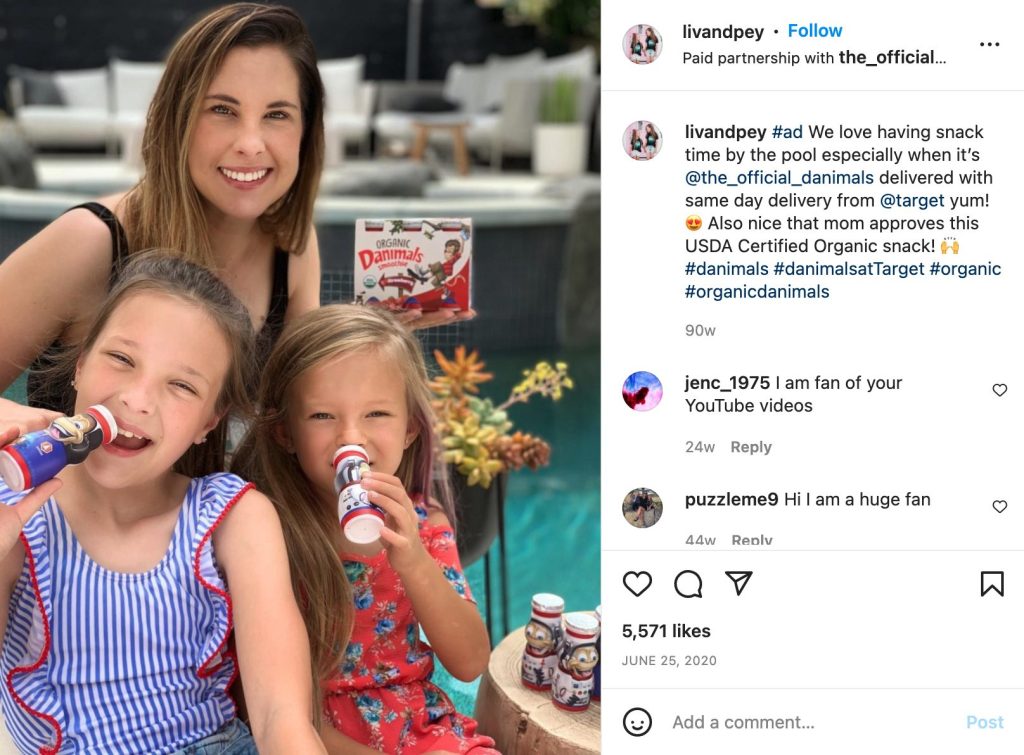The width and height of the screenshot is (1024, 755).
Task: Open puzzleme9 username link
Action: point(731,500)
